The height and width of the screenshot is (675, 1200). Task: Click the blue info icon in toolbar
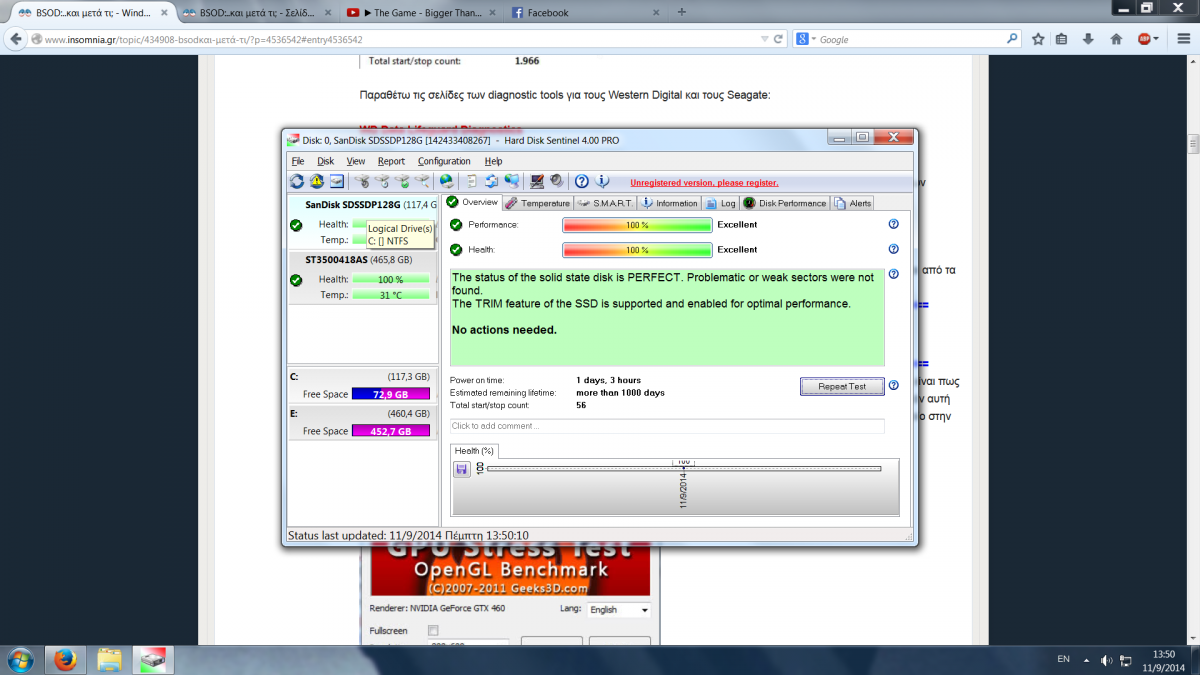click(602, 181)
